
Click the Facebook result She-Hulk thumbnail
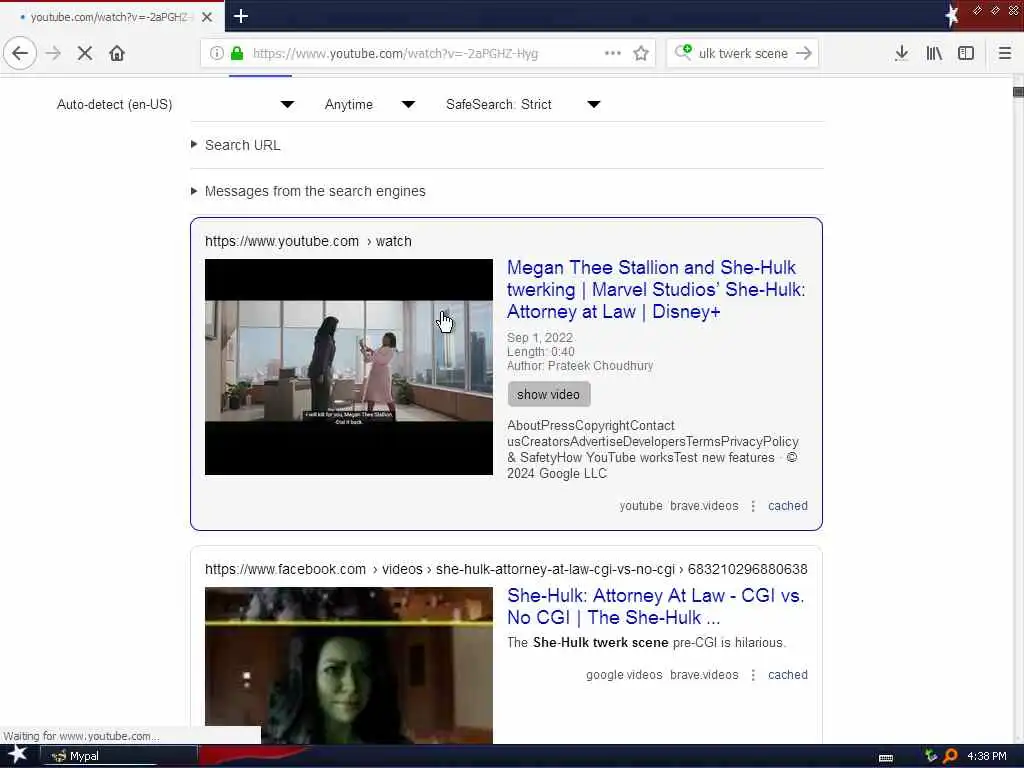[349, 665]
